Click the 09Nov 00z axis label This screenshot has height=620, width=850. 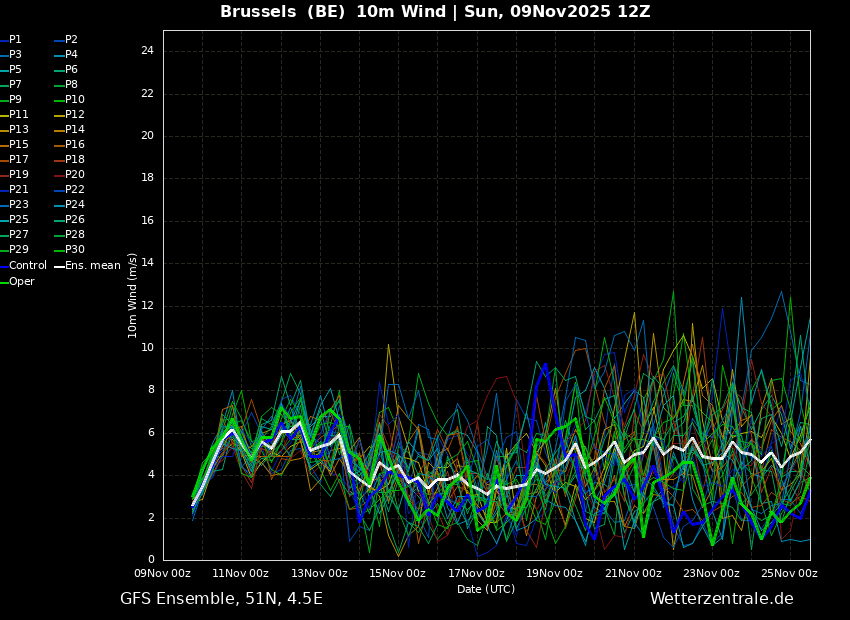click(163, 573)
